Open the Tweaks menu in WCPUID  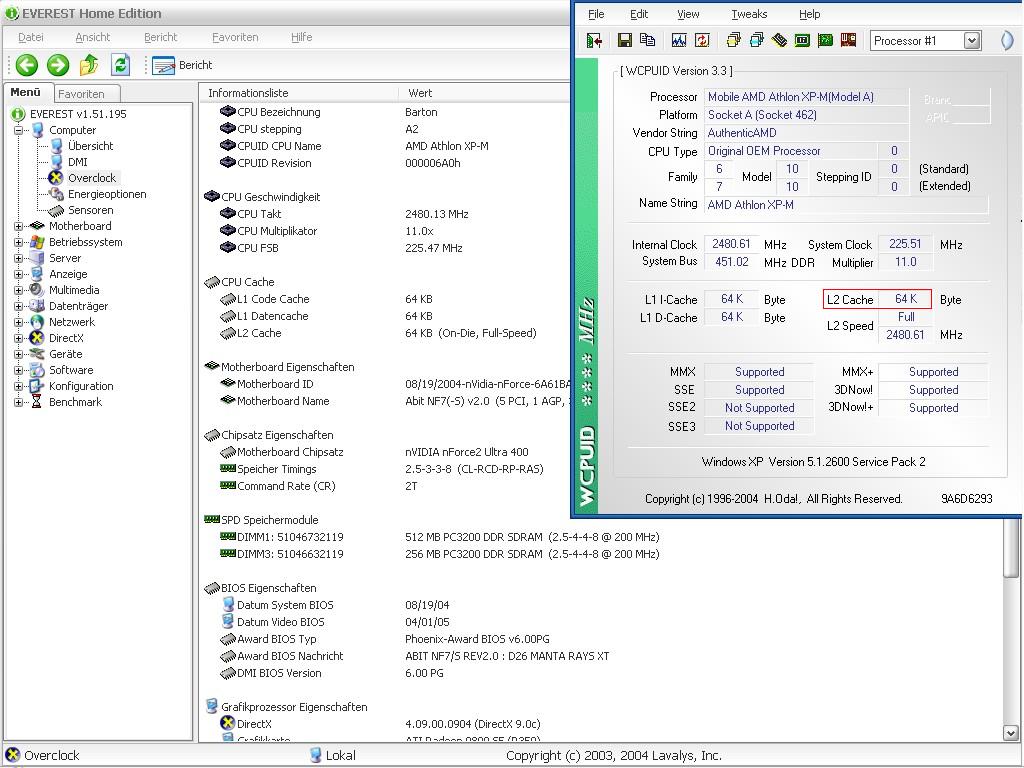point(749,14)
